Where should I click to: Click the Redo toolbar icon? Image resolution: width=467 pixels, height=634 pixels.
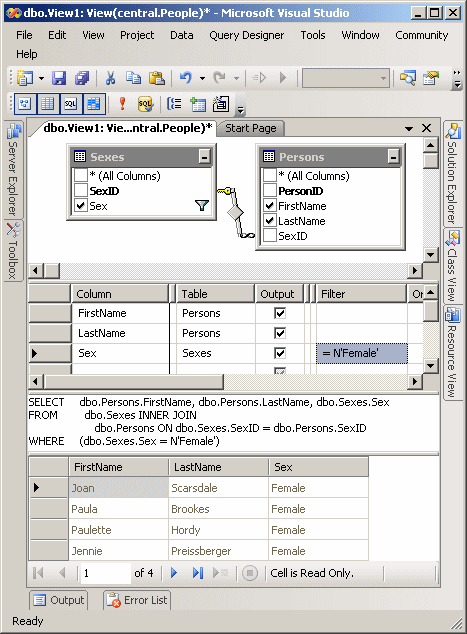click(x=220, y=78)
